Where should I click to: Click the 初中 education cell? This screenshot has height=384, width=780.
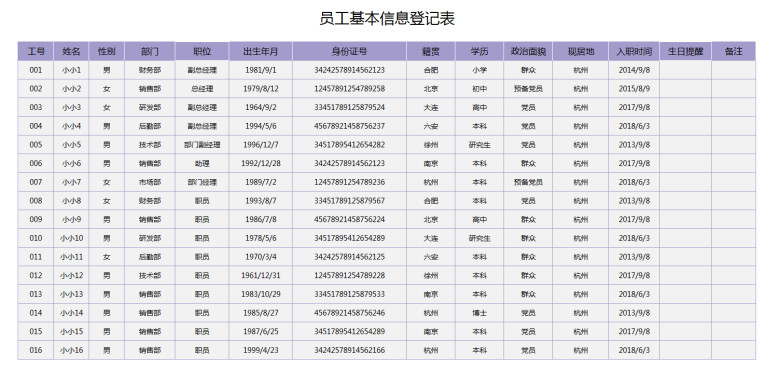click(479, 89)
